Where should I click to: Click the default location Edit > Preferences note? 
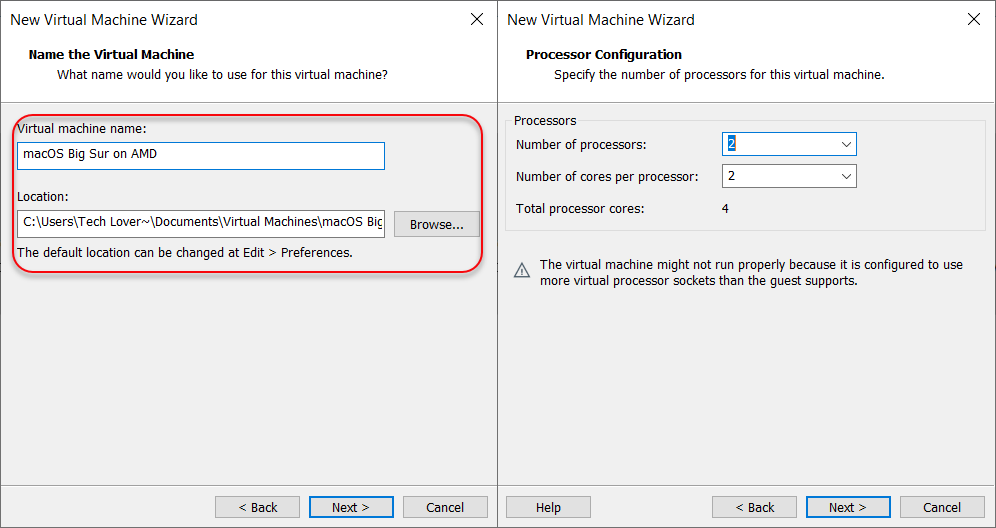click(185, 253)
